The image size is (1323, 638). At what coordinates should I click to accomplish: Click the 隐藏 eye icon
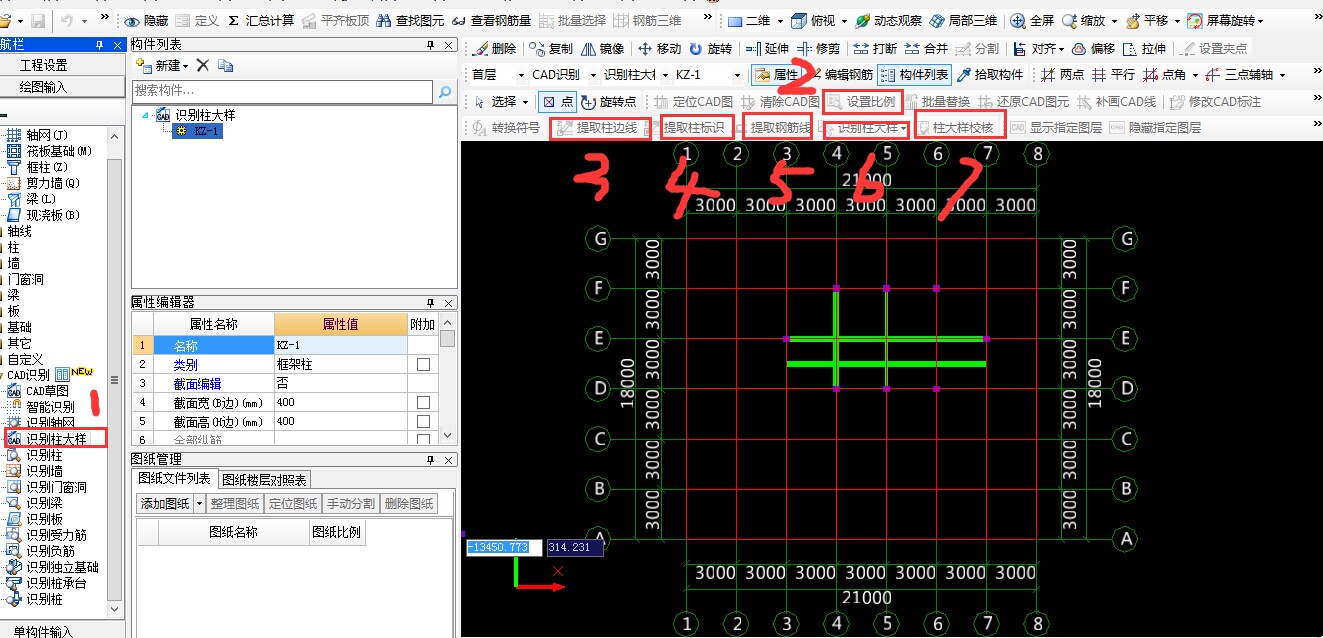click(x=131, y=21)
